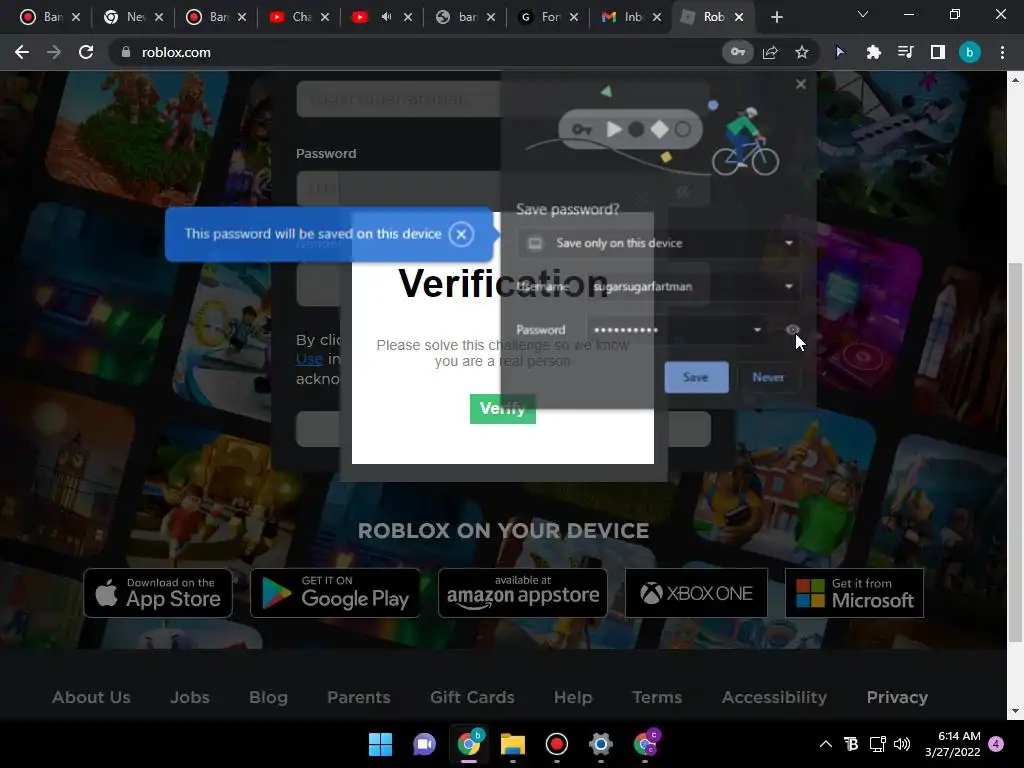Close the Roblox tab
Image resolution: width=1024 pixels, height=768 pixels.
[x=739, y=17]
